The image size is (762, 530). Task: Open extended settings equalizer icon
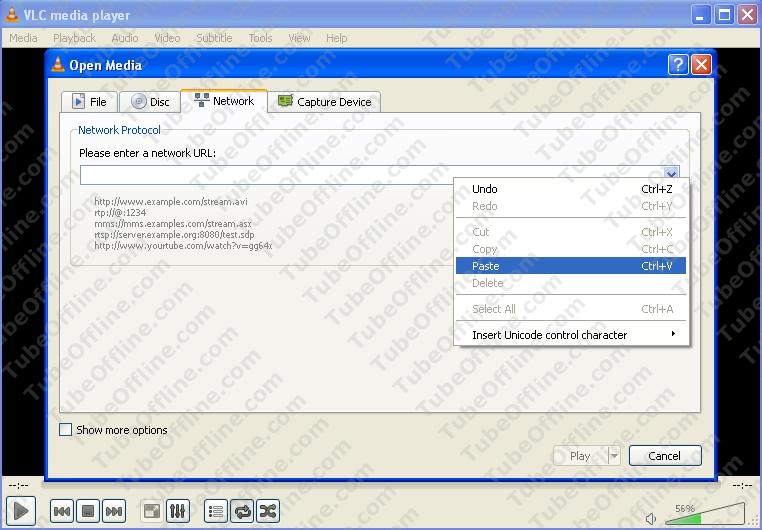click(x=178, y=511)
